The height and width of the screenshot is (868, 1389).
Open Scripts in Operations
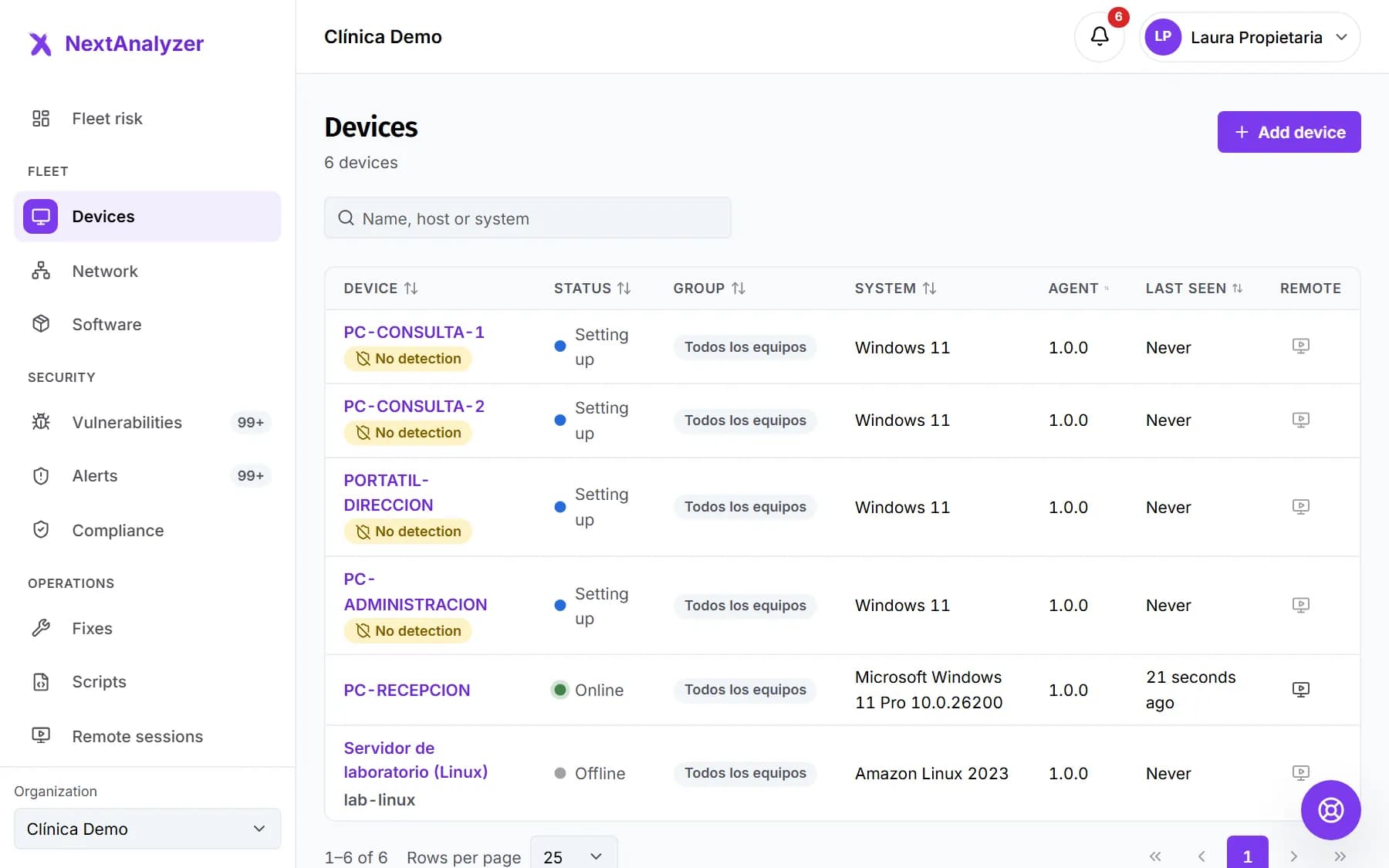(147, 681)
